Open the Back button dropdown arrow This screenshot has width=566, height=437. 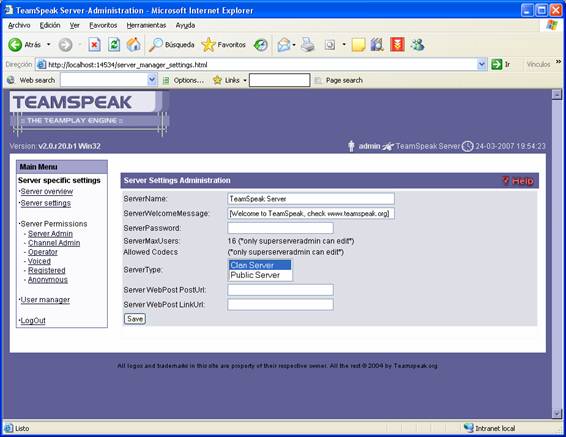[x=49, y=45]
